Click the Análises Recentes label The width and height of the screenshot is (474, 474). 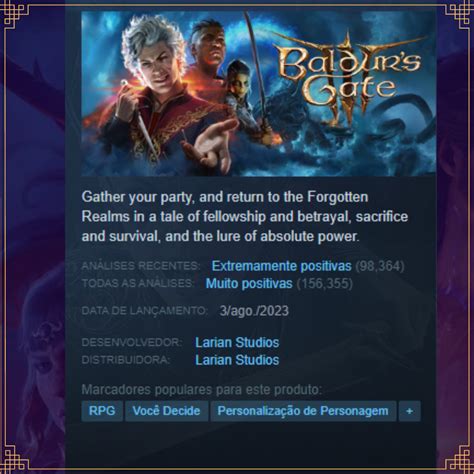click(140, 266)
